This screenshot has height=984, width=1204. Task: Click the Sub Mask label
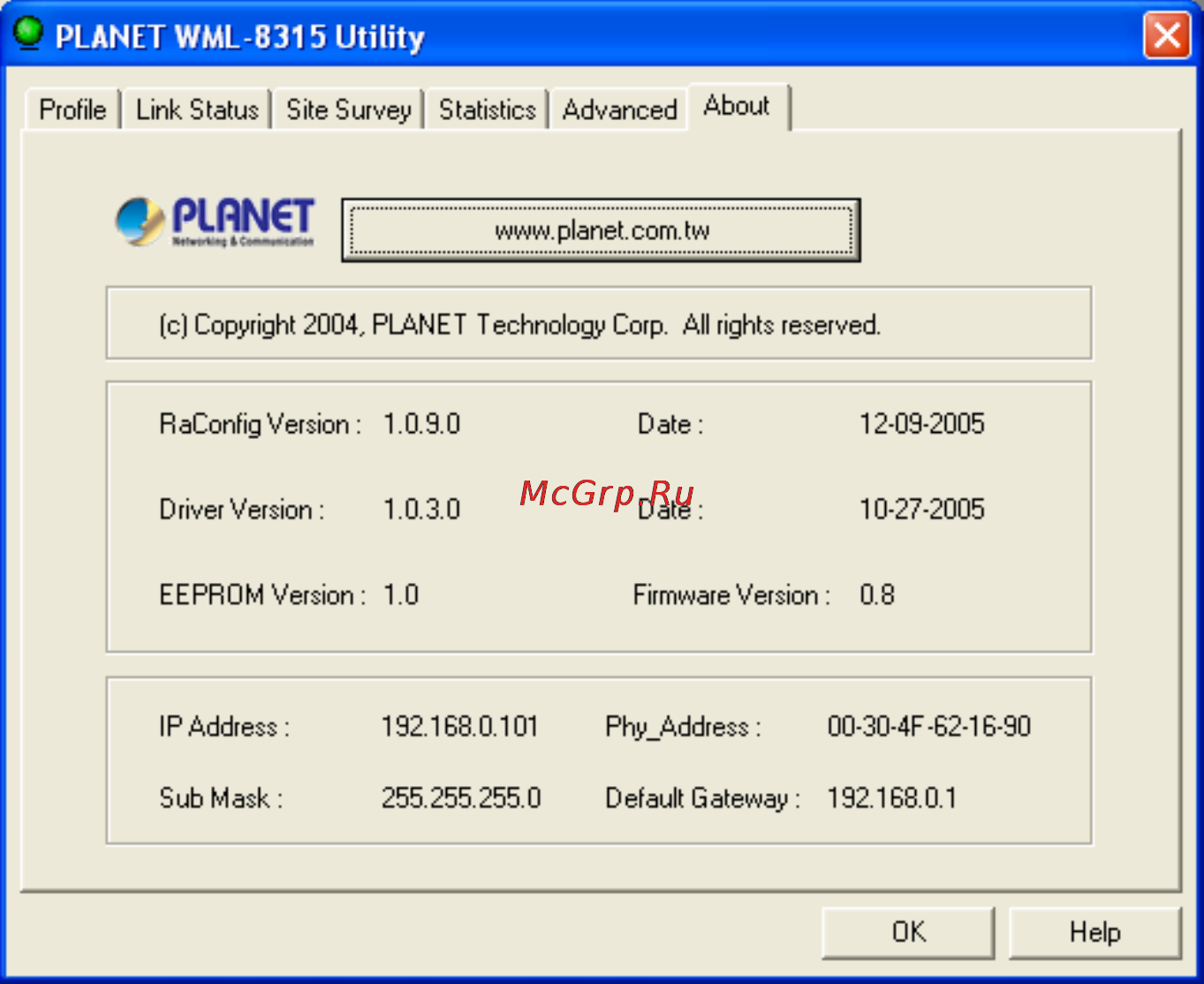click(x=221, y=799)
